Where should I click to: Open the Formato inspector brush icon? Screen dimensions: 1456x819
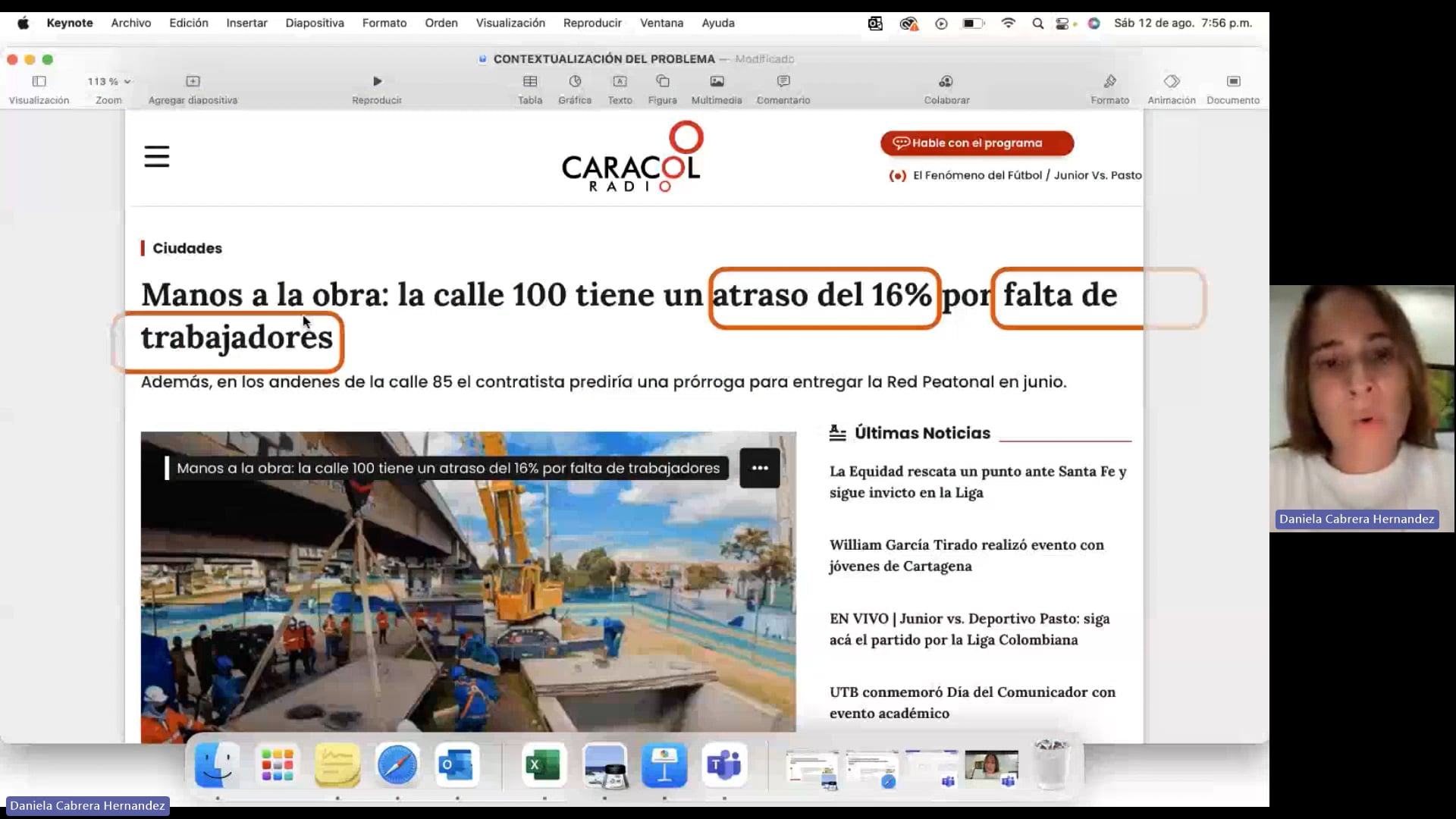click(x=1109, y=81)
